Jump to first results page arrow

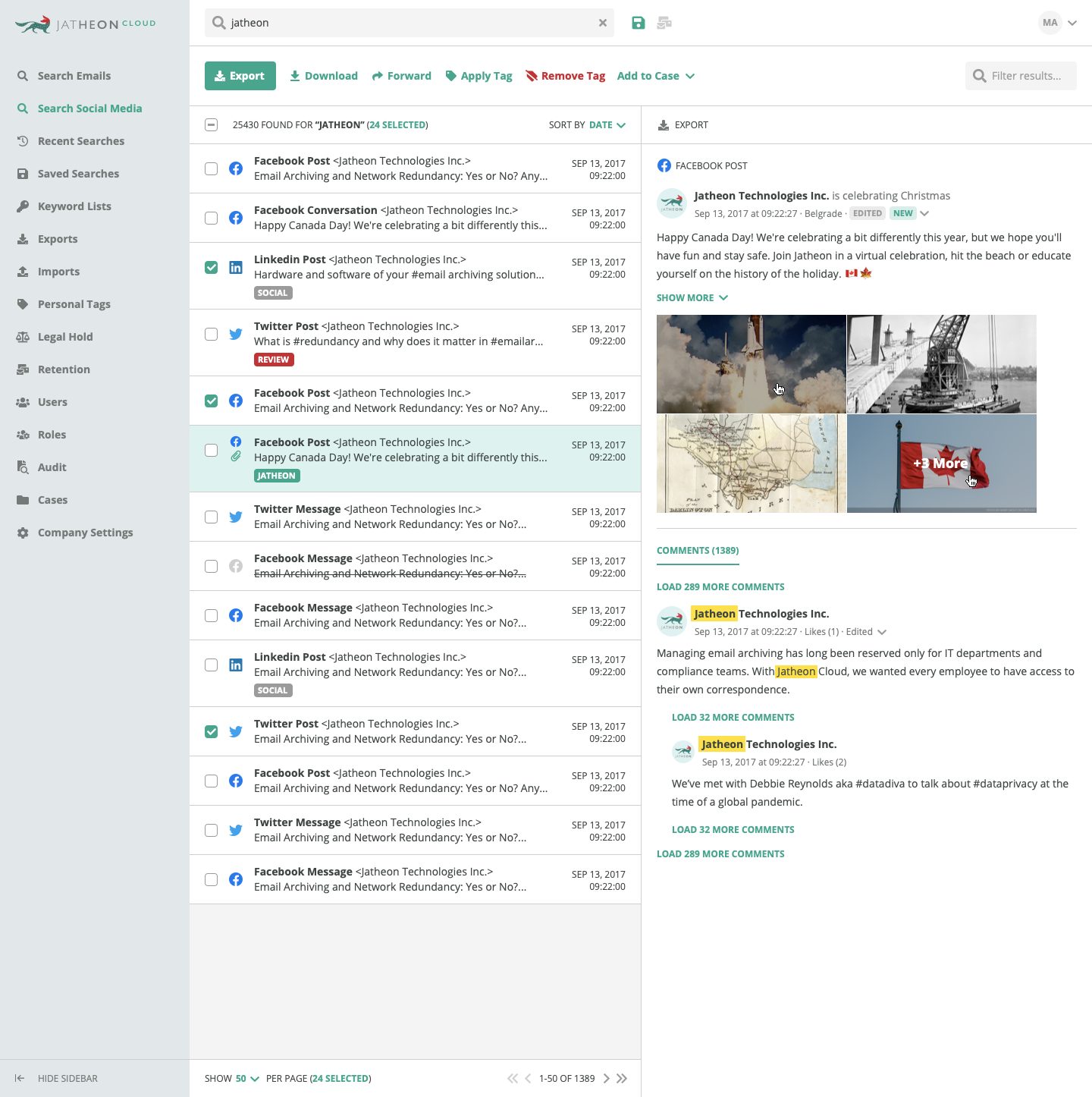[513, 1078]
